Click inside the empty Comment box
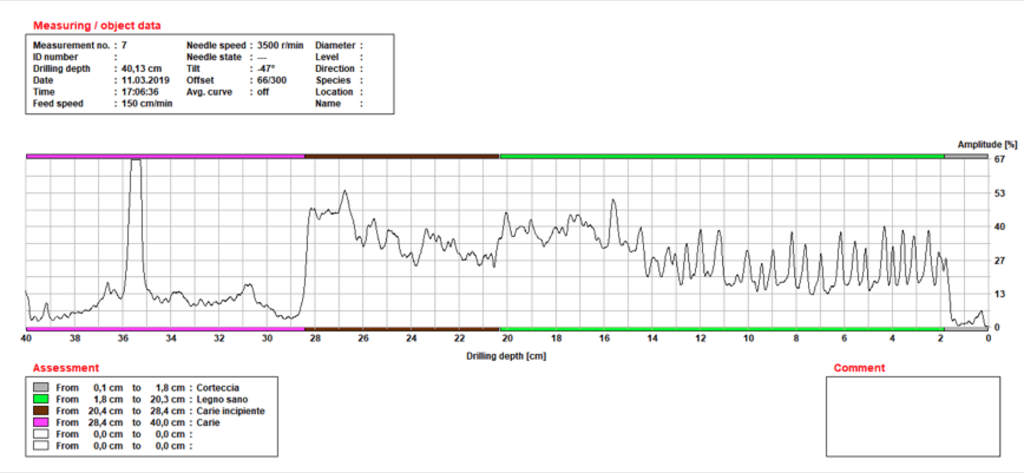Image resolution: width=1024 pixels, height=473 pixels. (x=912, y=416)
